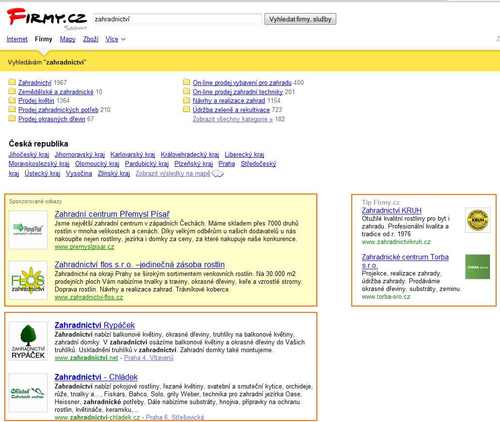Open the Zahradnictví category folder icon
500x422 pixels.
tap(12, 82)
